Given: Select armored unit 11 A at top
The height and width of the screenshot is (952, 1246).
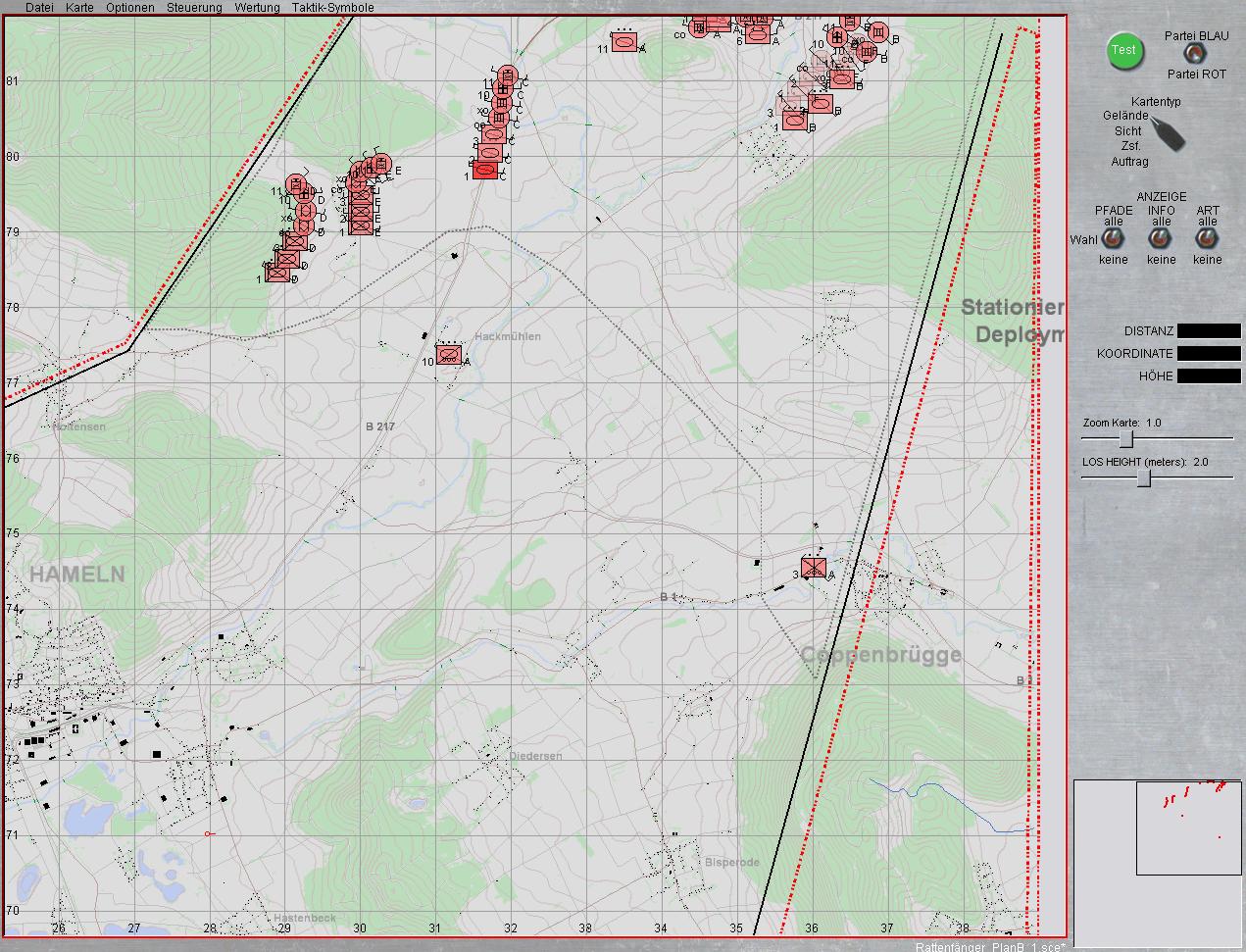Looking at the screenshot, I should 624,42.
